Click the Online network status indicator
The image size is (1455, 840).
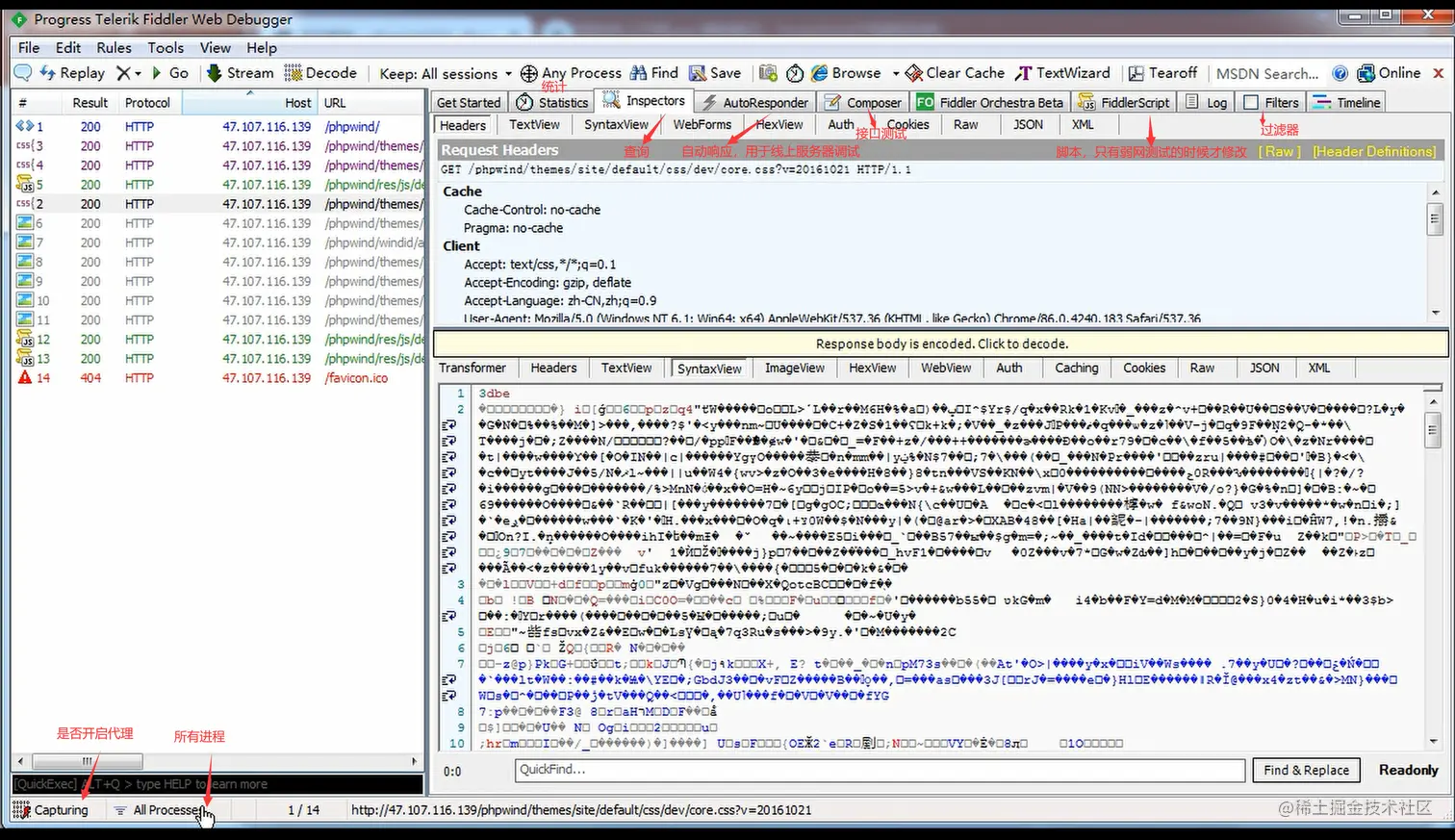coord(1388,73)
